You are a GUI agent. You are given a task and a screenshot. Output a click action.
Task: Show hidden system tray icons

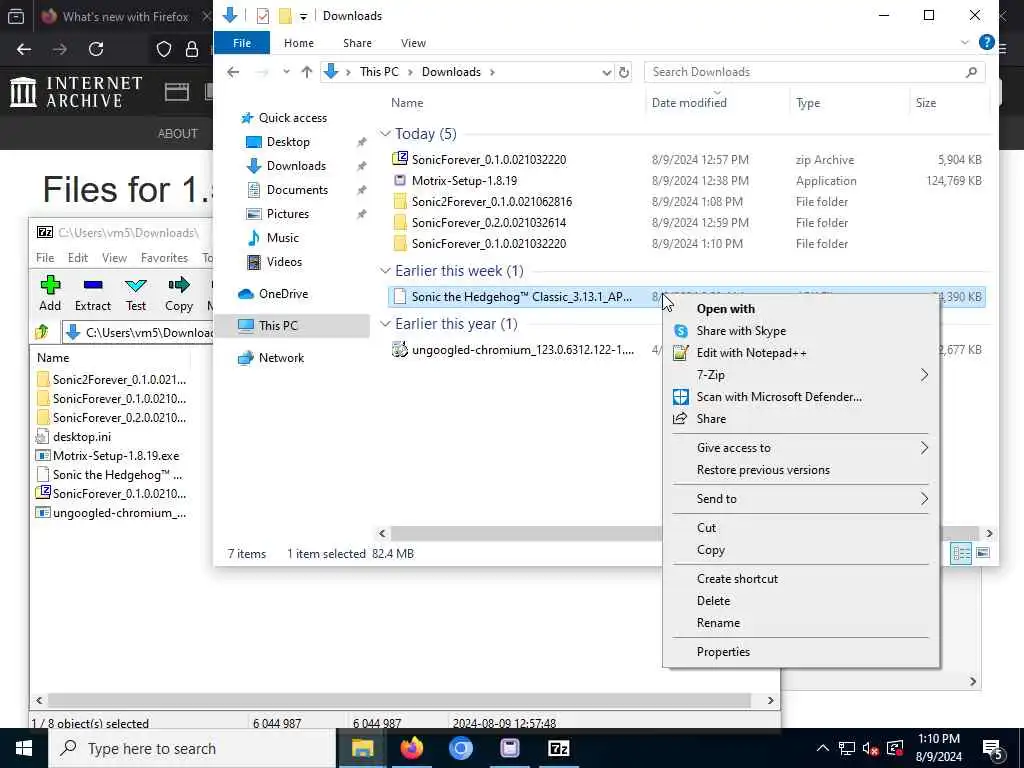click(x=822, y=748)
